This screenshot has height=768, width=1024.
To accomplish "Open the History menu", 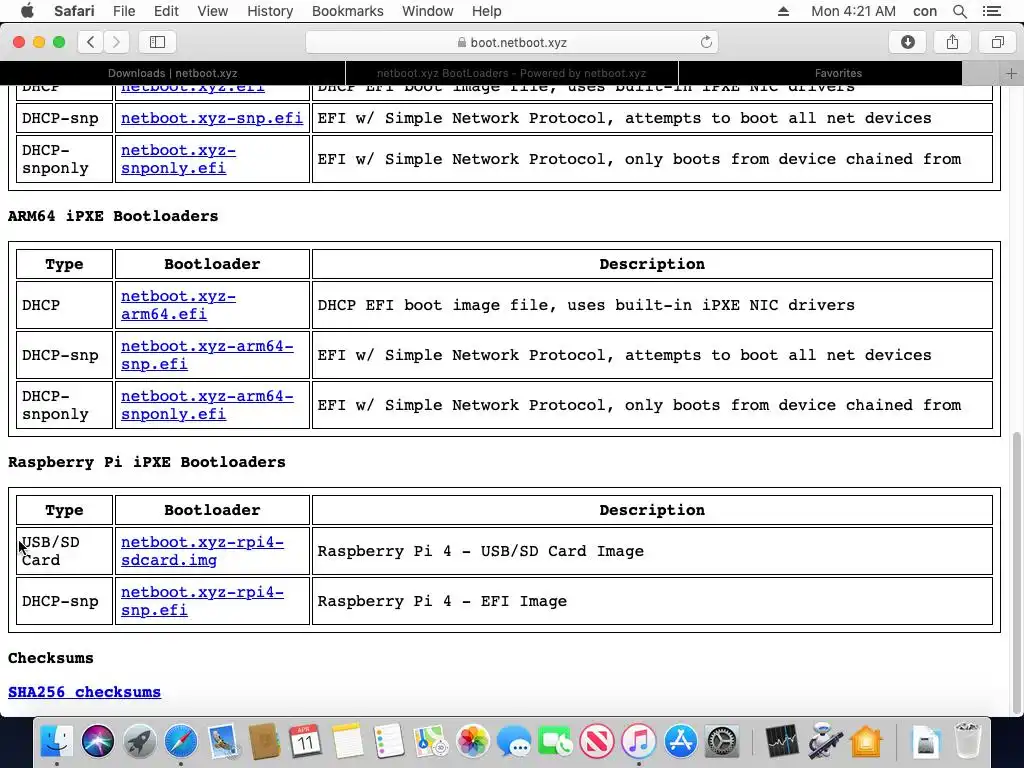I will click(x=270, y=11).
